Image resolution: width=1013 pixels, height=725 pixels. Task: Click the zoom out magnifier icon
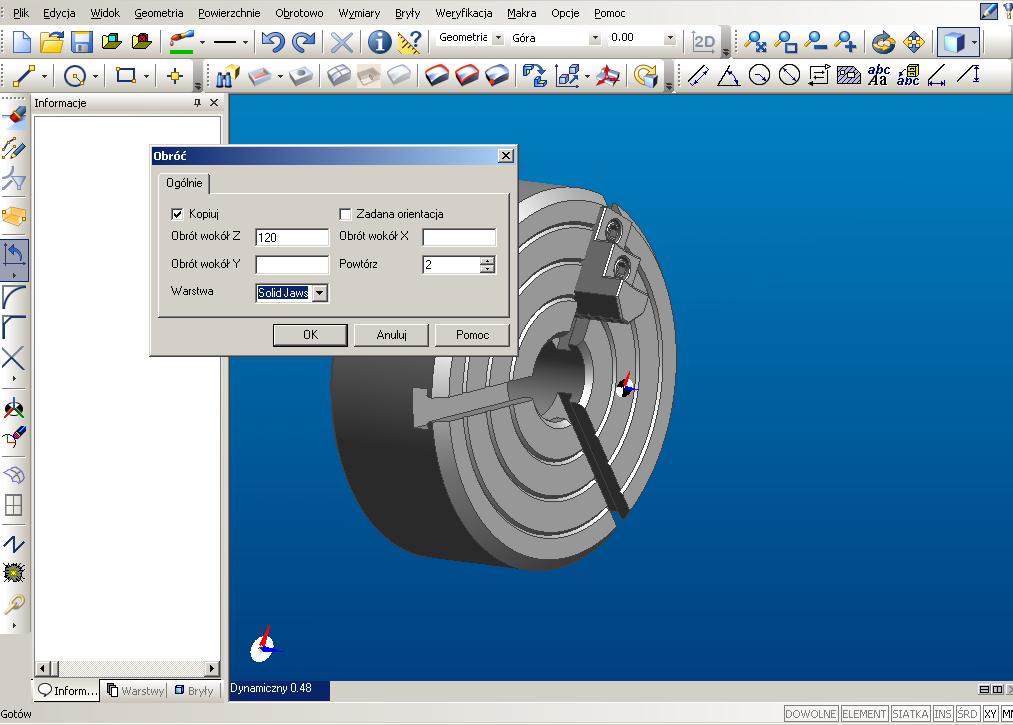point(815,43)
